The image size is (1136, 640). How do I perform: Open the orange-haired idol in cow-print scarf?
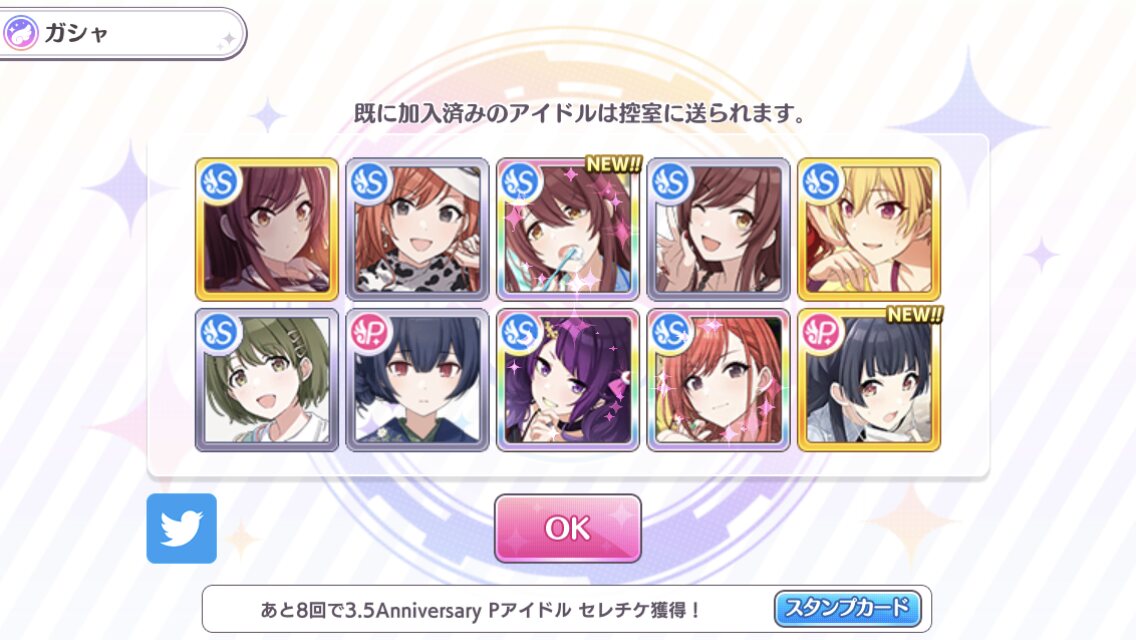(417, 229)
